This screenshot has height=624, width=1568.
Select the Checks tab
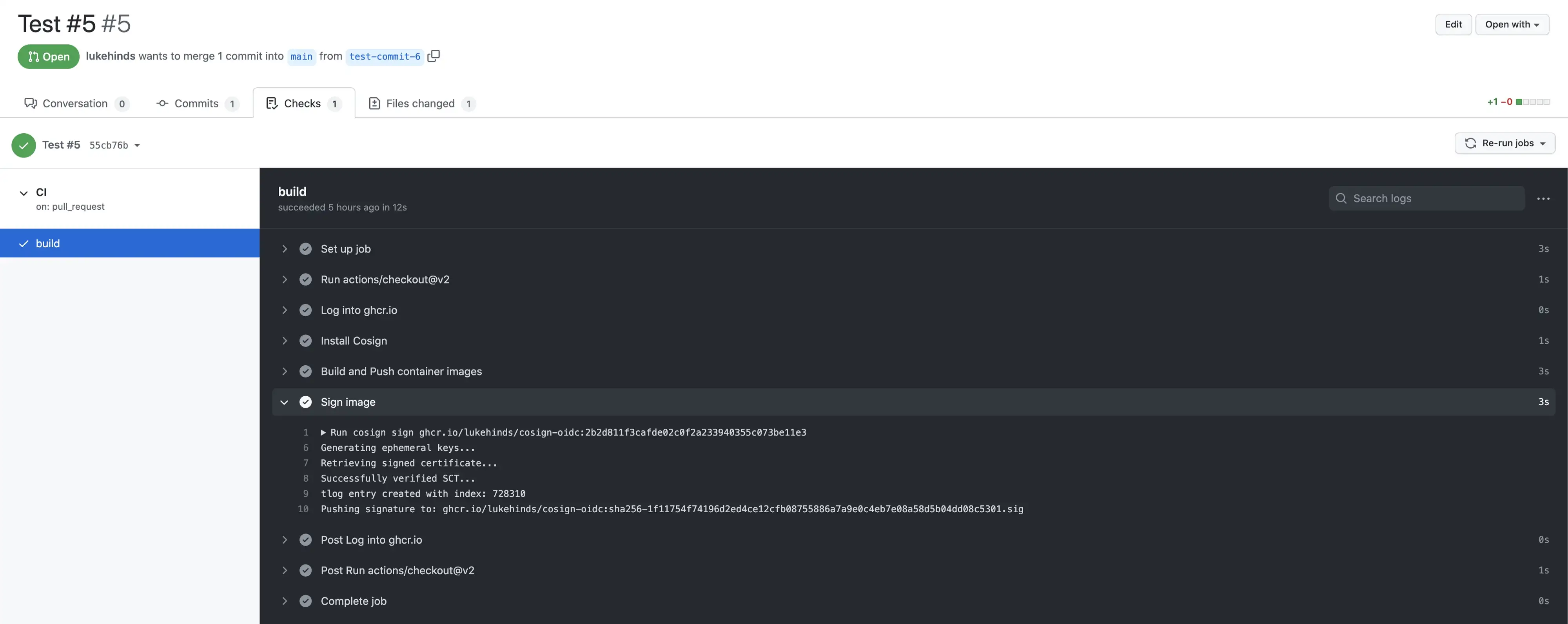tap(304, 103)
